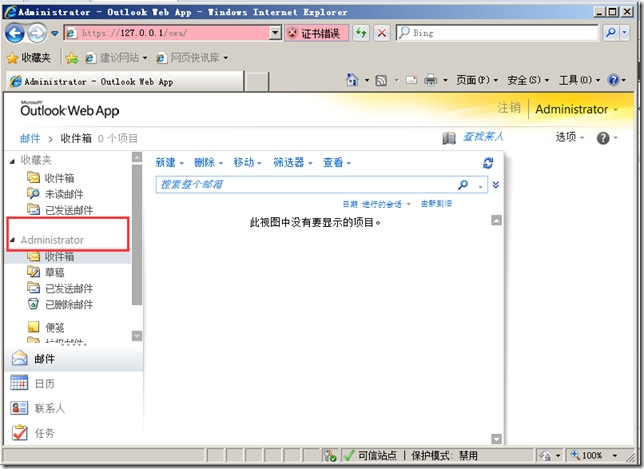Click the 由新到旧 sort order link

click(436, 204)
